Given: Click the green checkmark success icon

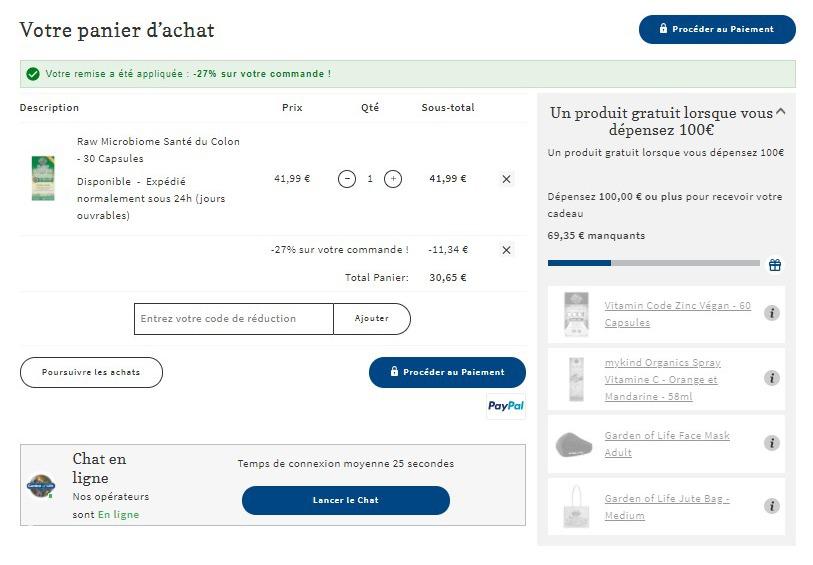Looking at the screenshot, I should pyautogui.click(x=33, y=74).
